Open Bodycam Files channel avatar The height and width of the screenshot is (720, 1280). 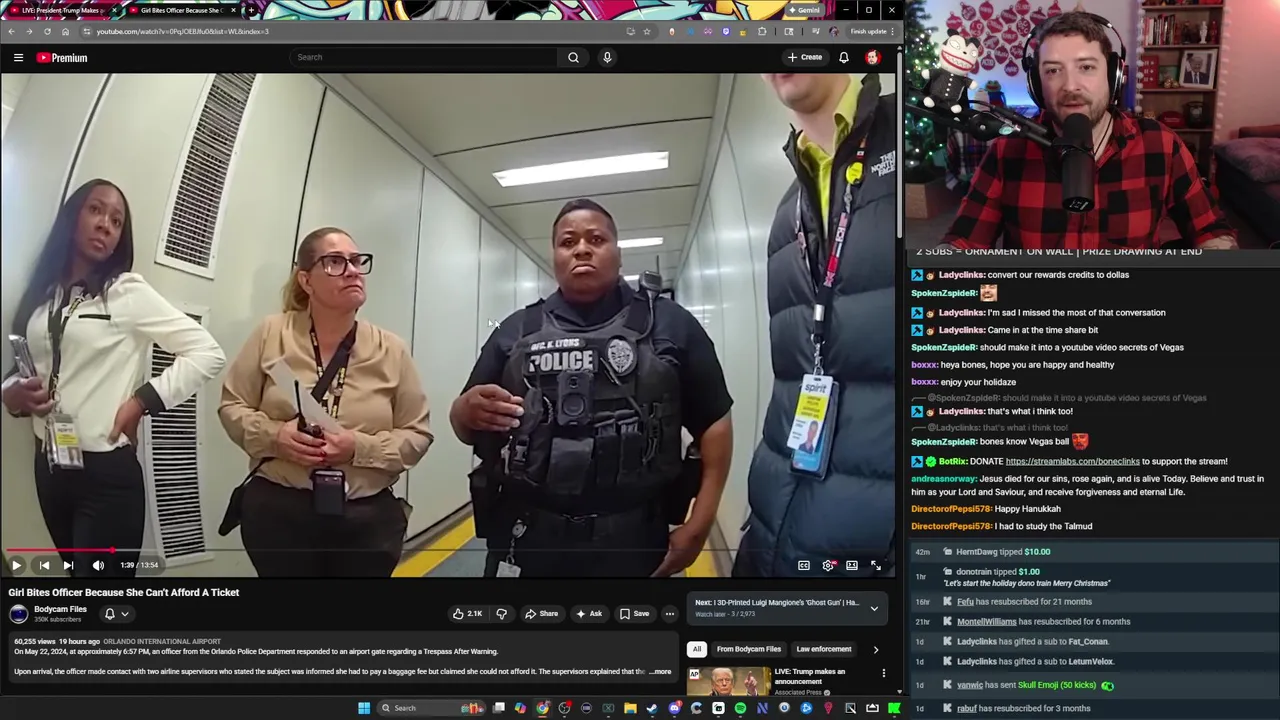tap(18, 614)
